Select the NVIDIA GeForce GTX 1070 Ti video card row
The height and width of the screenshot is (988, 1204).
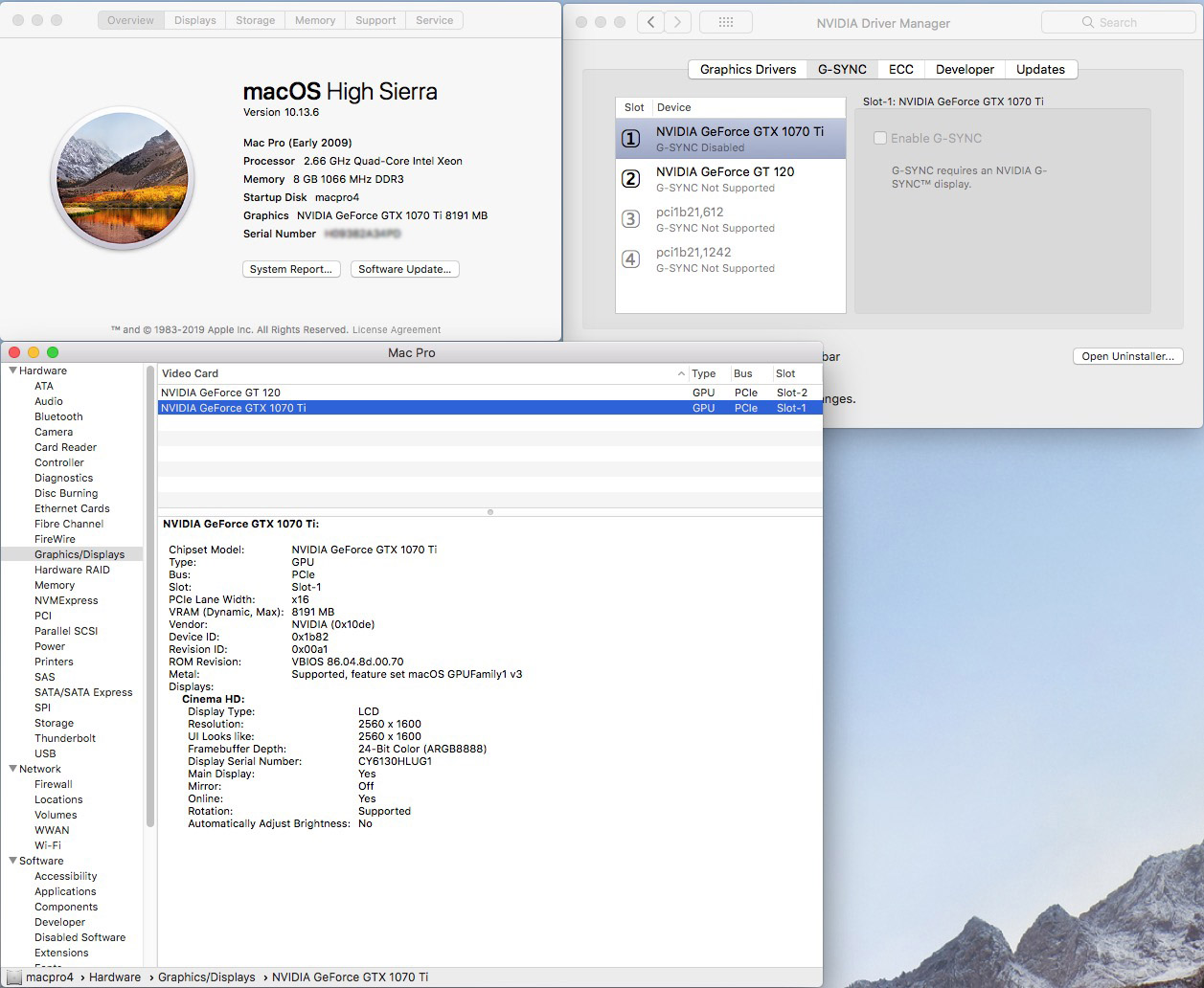(489, 408)
